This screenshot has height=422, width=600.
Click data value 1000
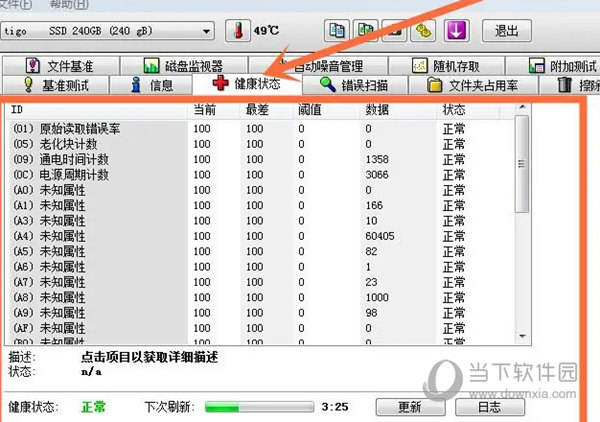377,297
